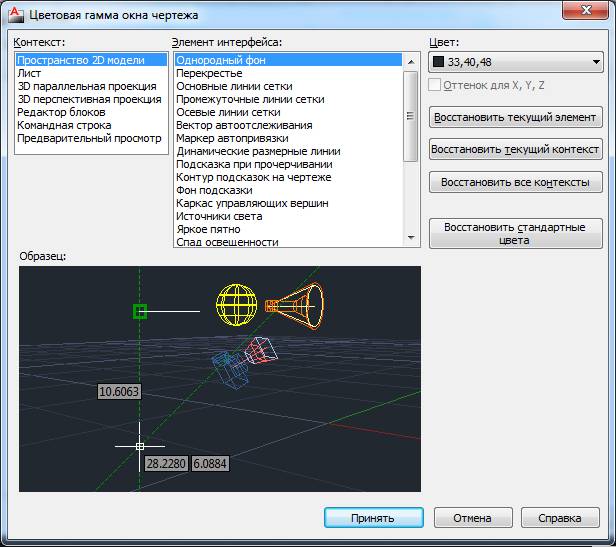Click the white crosshair cursor in preview
Image resolution: width=616 pixels, height=547 pixels.
coord(139,445)
